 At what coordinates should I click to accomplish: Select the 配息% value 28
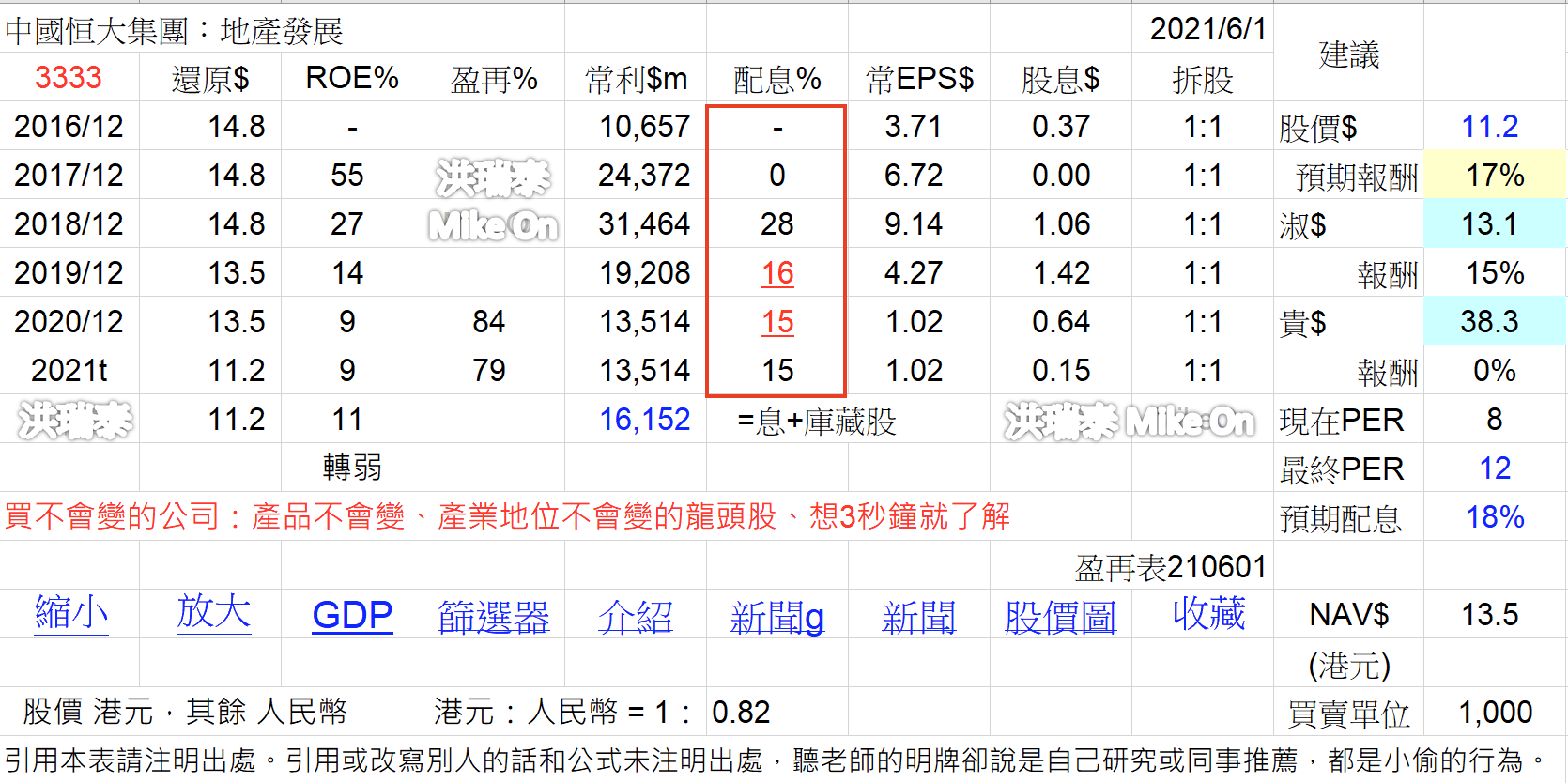point(777,223)
